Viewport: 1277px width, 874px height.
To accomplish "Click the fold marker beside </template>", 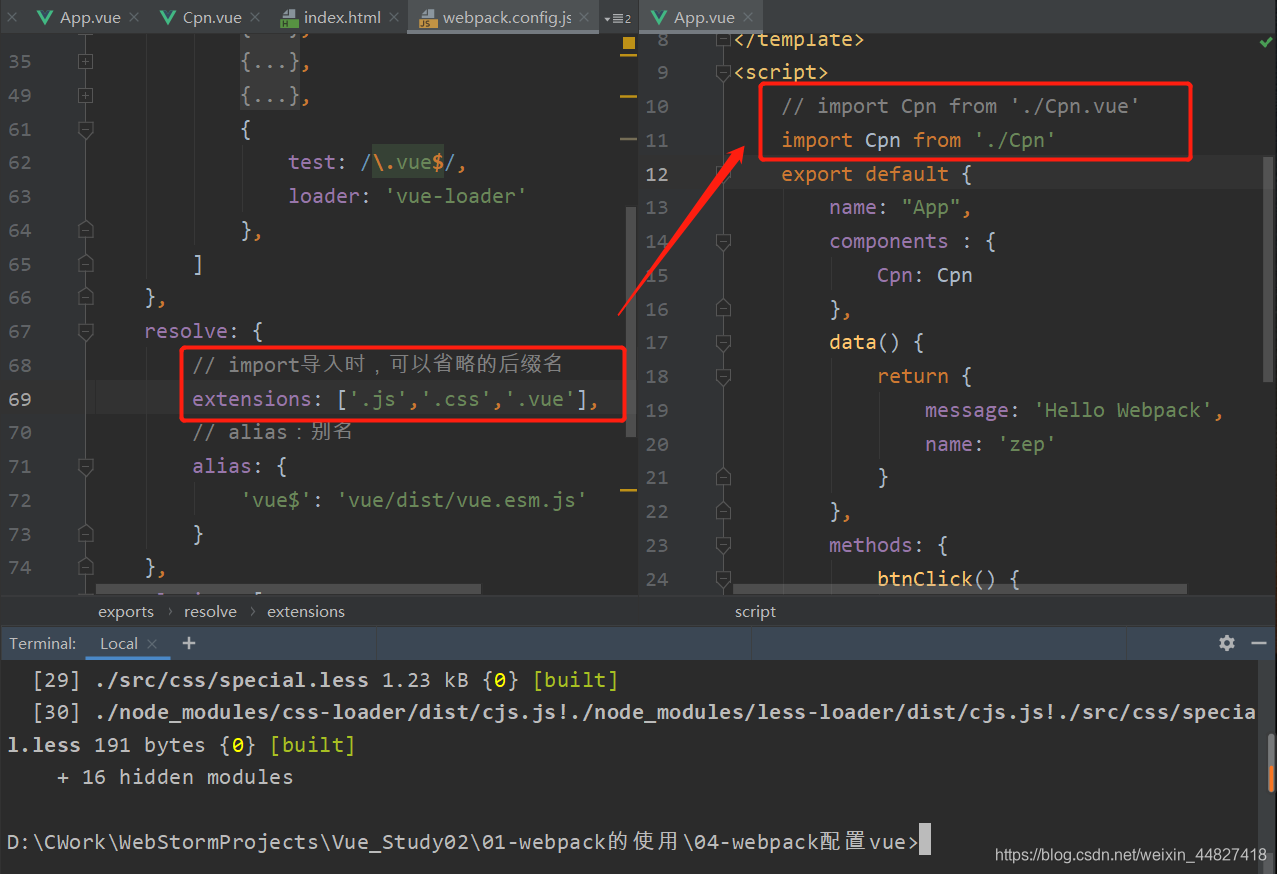I will click(724, 40).
